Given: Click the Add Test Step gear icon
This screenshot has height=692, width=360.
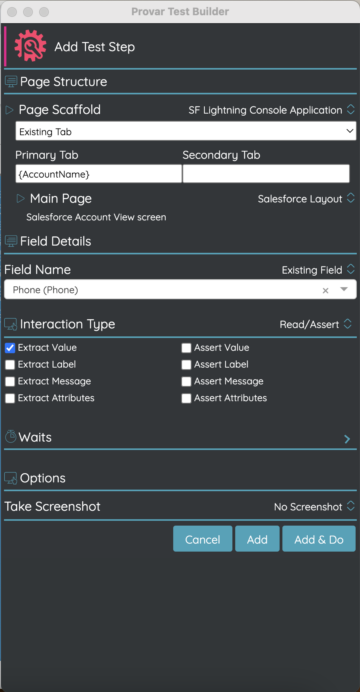Looking at the screenshot, I should point(30,46).
